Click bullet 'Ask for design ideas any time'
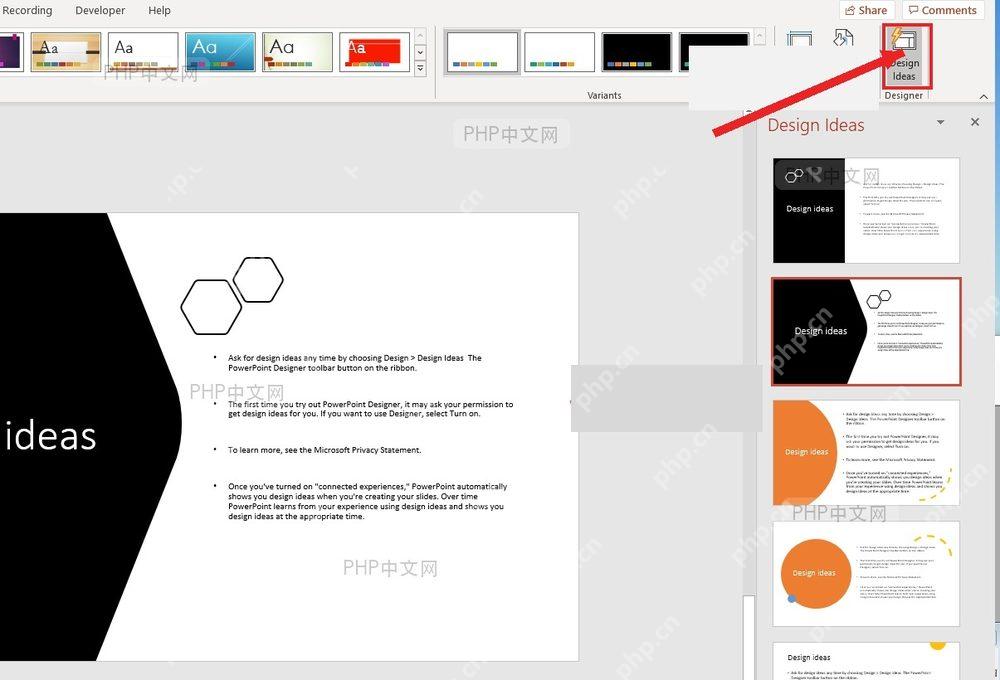 click(x=355, y=363)
